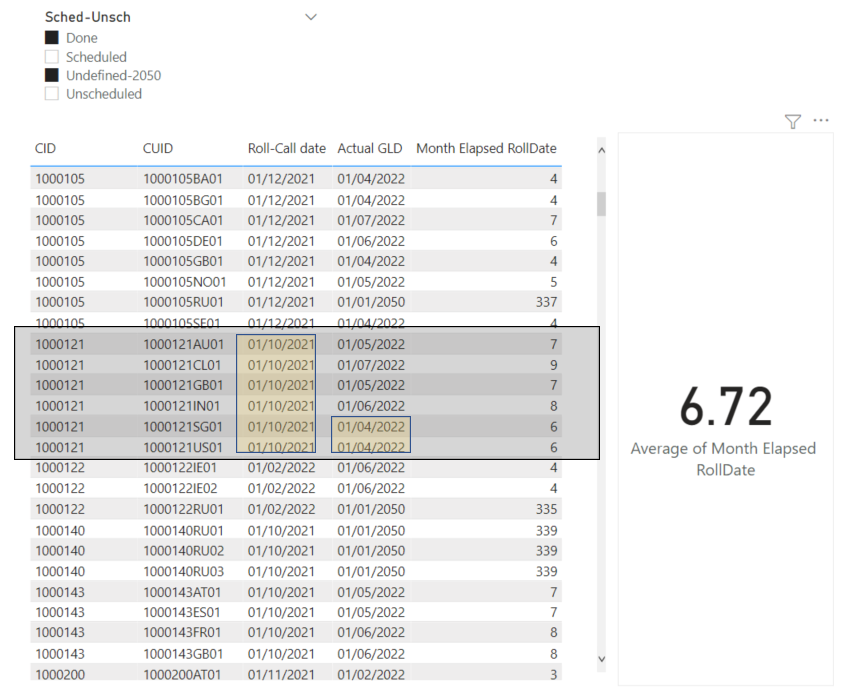Select cell 1000143AT01

point(182,592)
